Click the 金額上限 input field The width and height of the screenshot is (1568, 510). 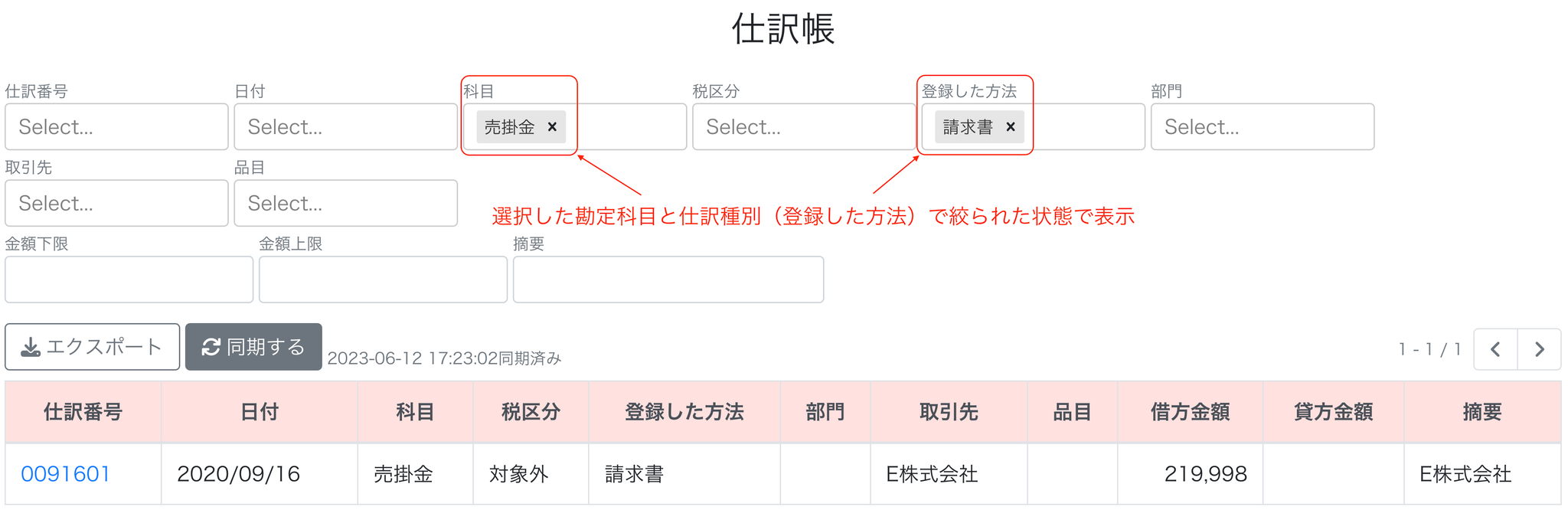pos(383,280)
